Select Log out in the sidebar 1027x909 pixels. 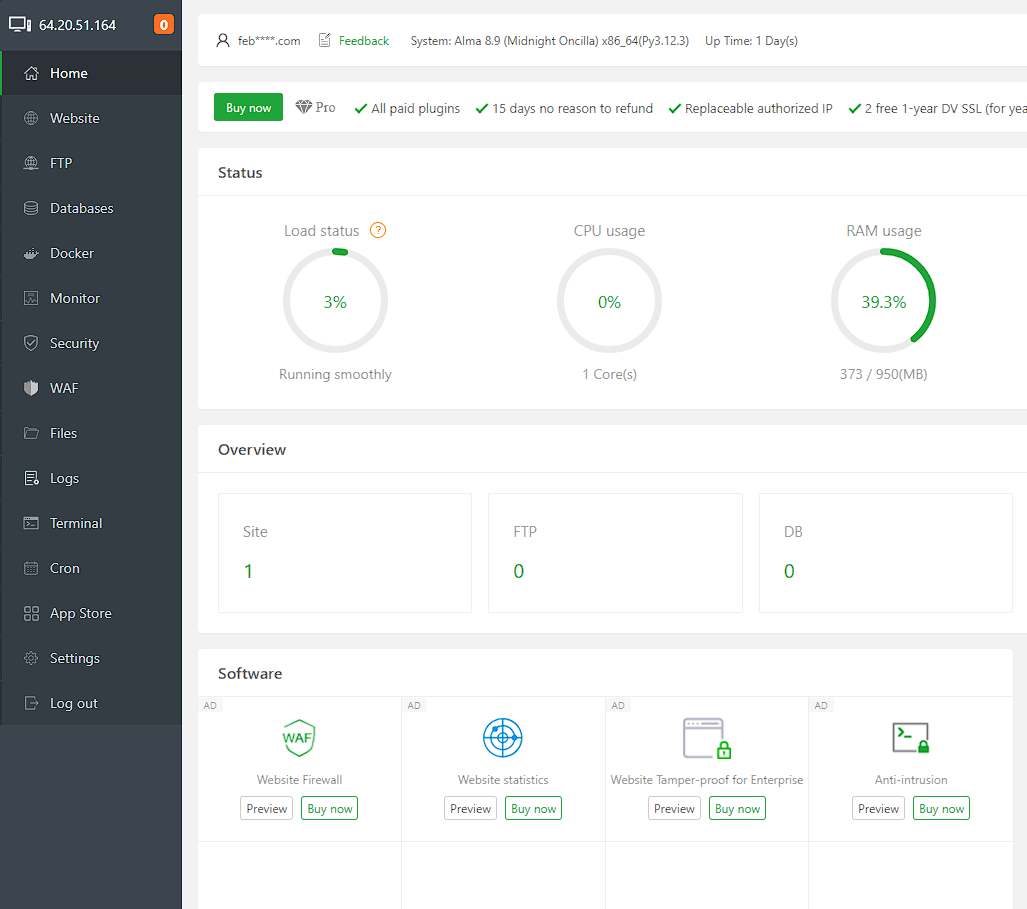coord(92,703)
